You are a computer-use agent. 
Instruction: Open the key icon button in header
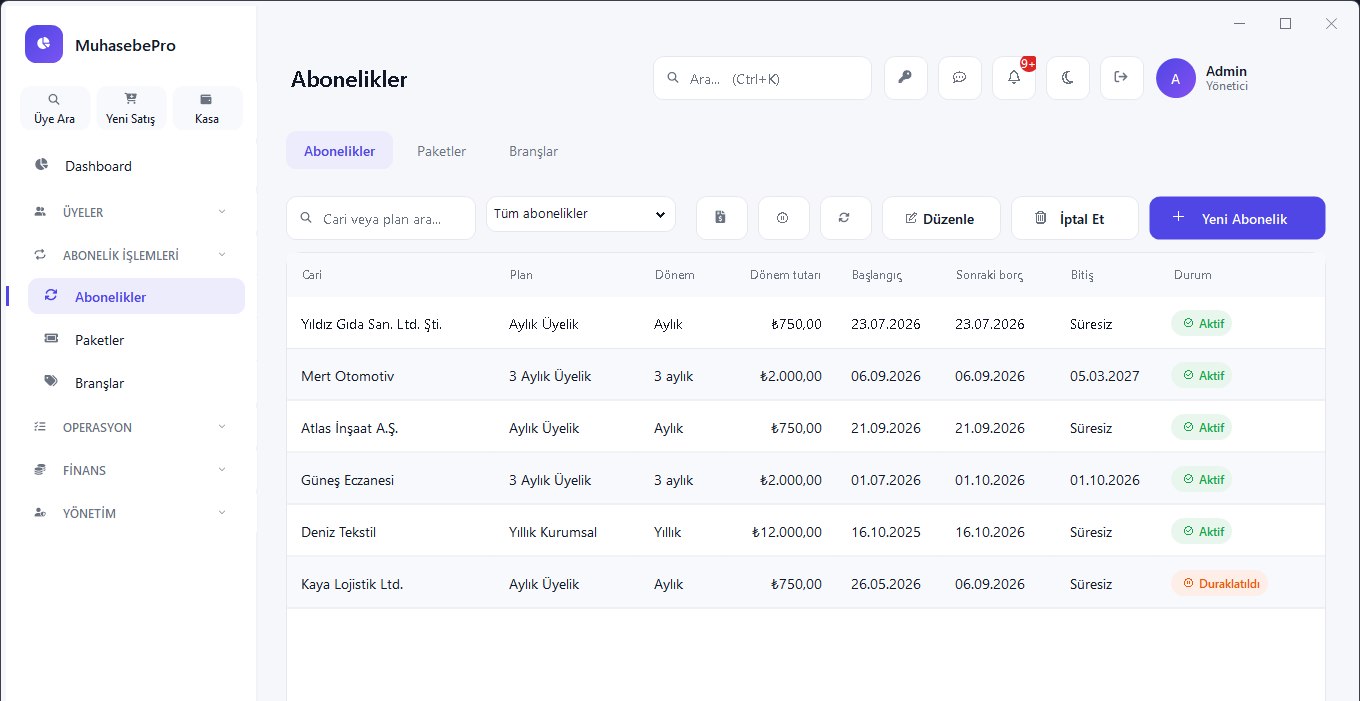(906, 78)
